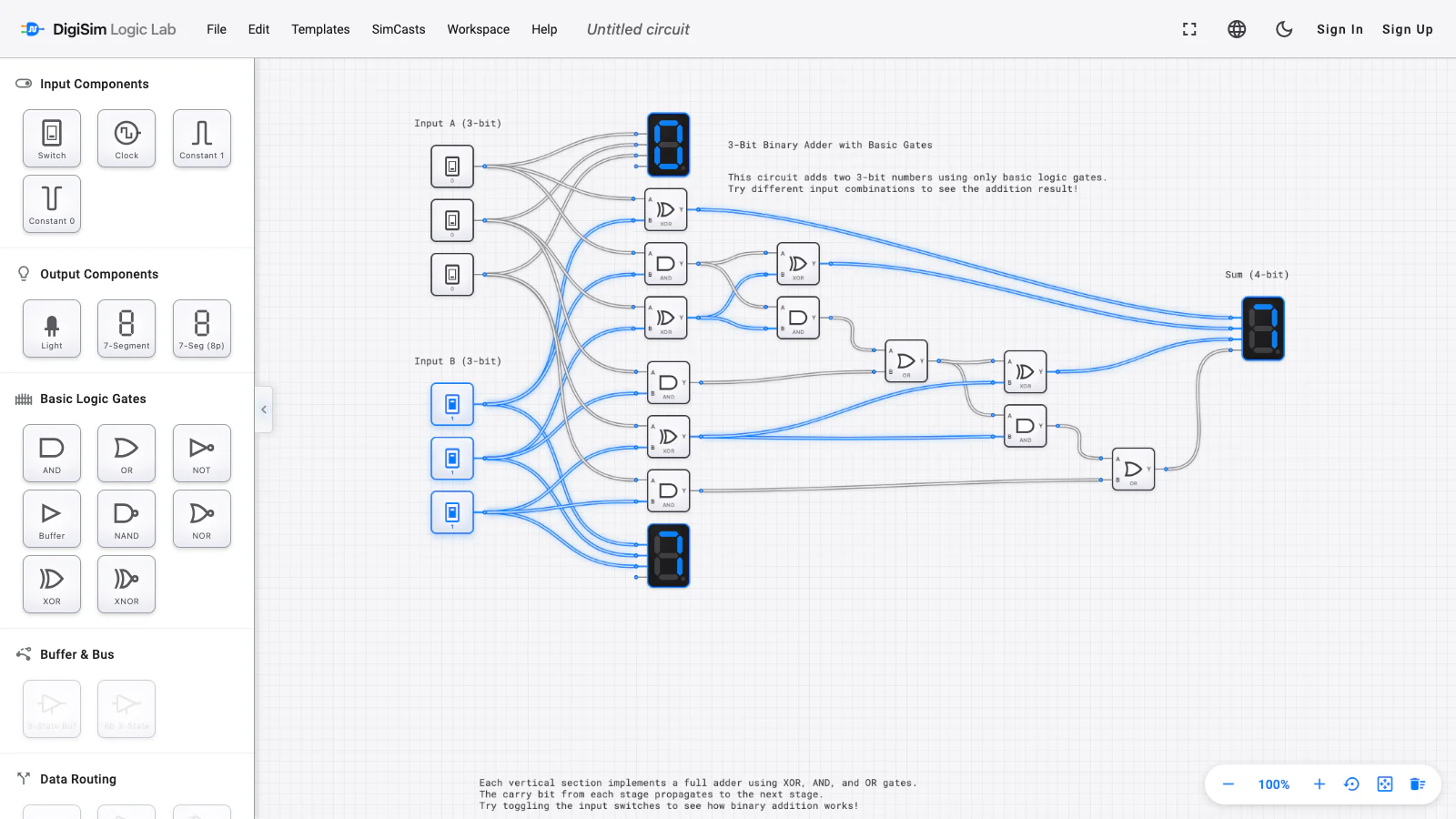Open the language globe icon
Screen dimensions: 1456x819
1237,29
